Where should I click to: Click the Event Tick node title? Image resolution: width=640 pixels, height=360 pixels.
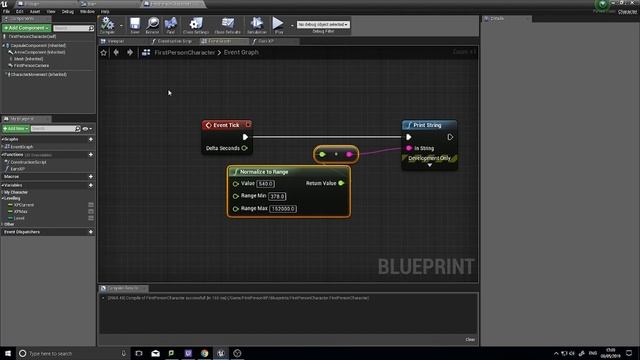(226, 125)
